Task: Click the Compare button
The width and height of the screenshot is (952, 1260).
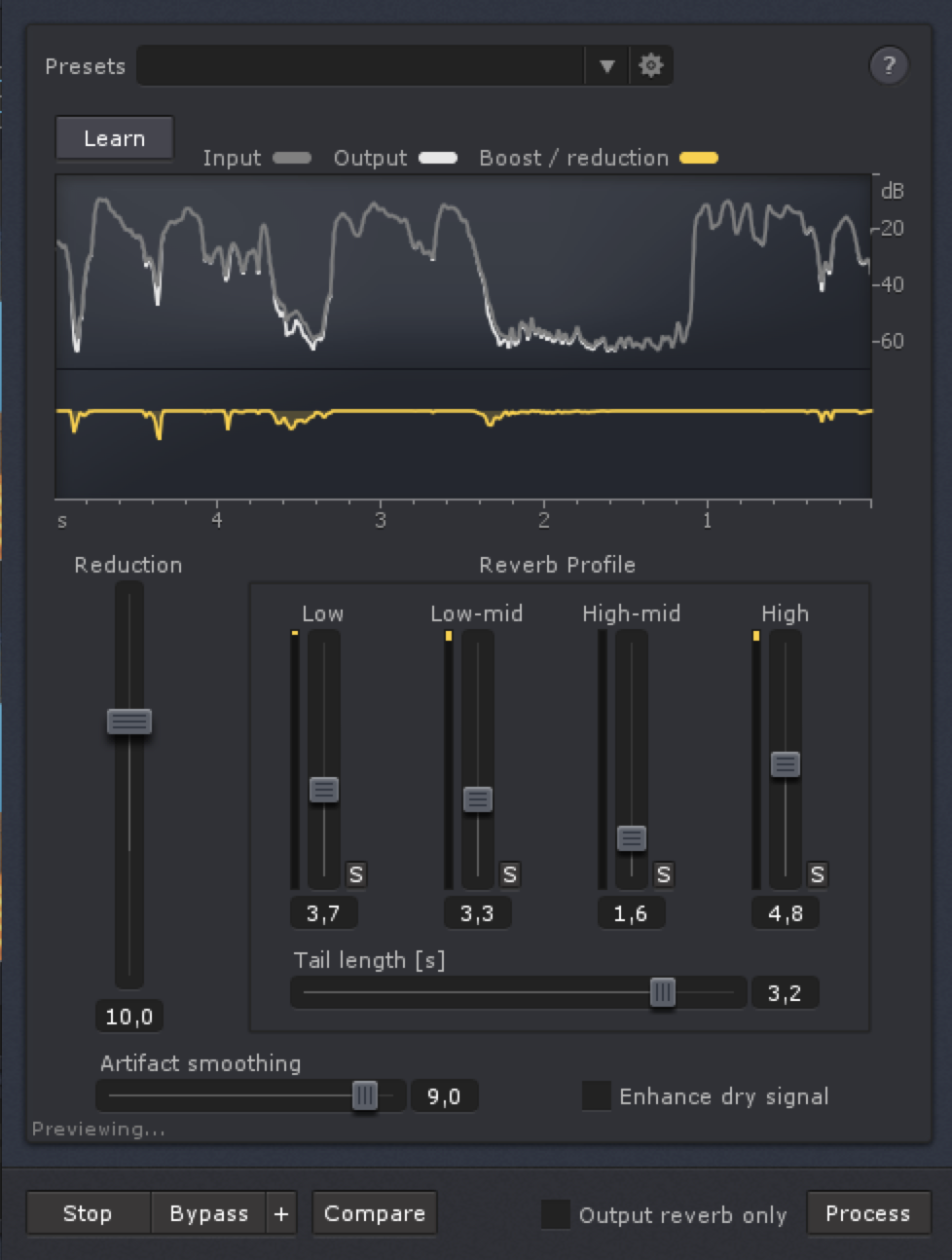Action: pos(374,1213)
